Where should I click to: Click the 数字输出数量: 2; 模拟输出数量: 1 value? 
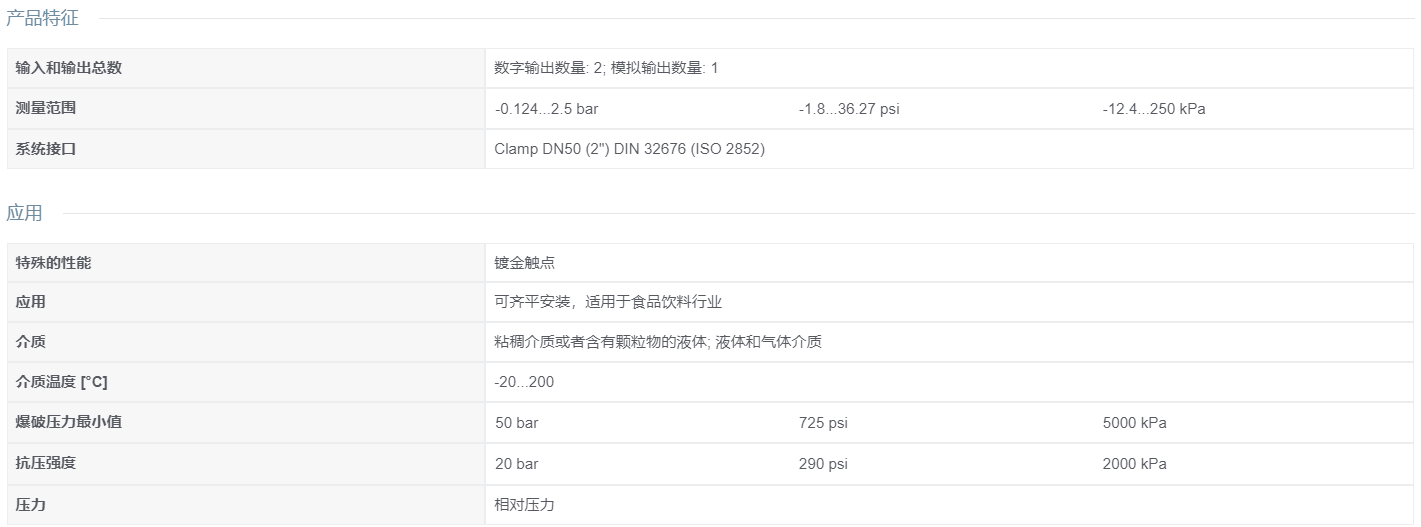(x=606, y=68)
